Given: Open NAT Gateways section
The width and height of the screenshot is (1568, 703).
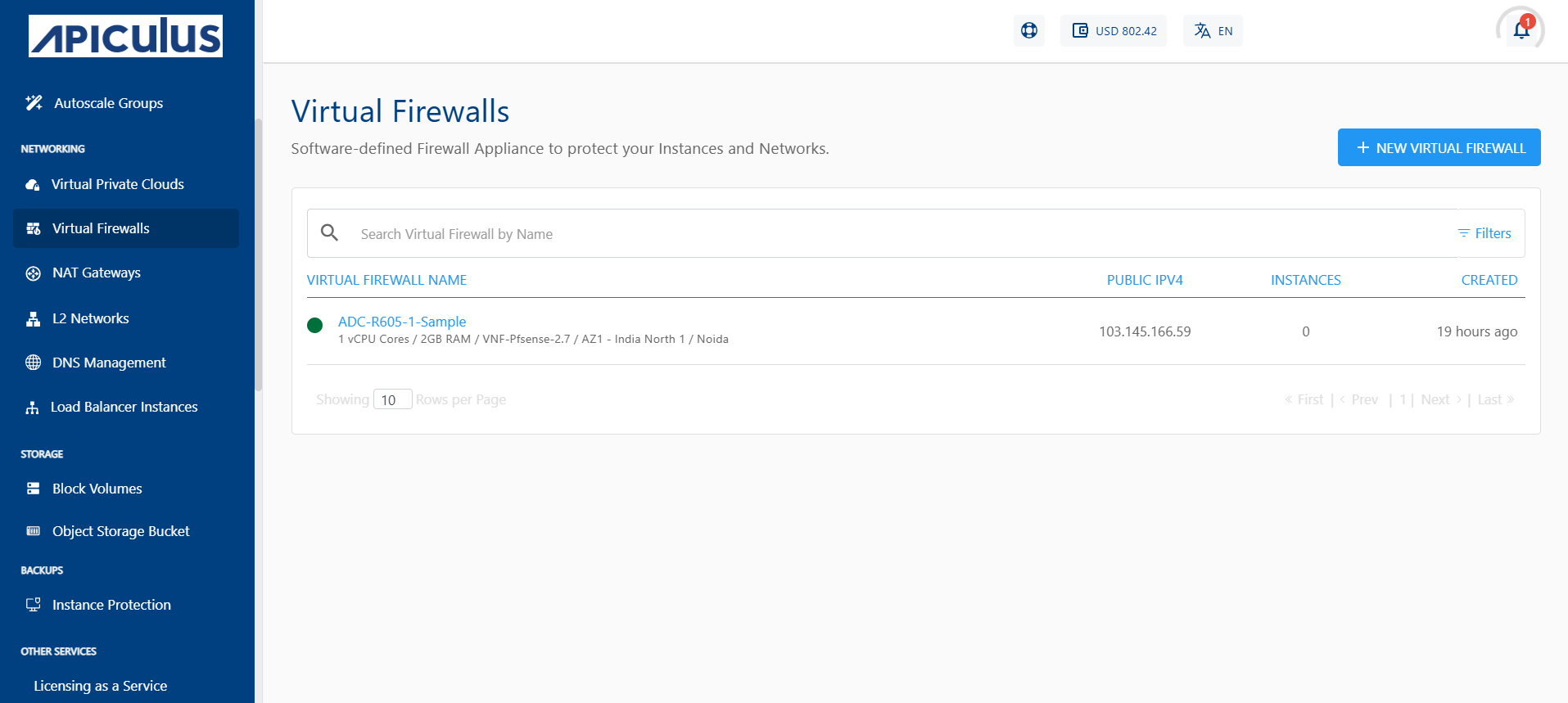Looking at the screenshot, I should click(x=97, y=273).
